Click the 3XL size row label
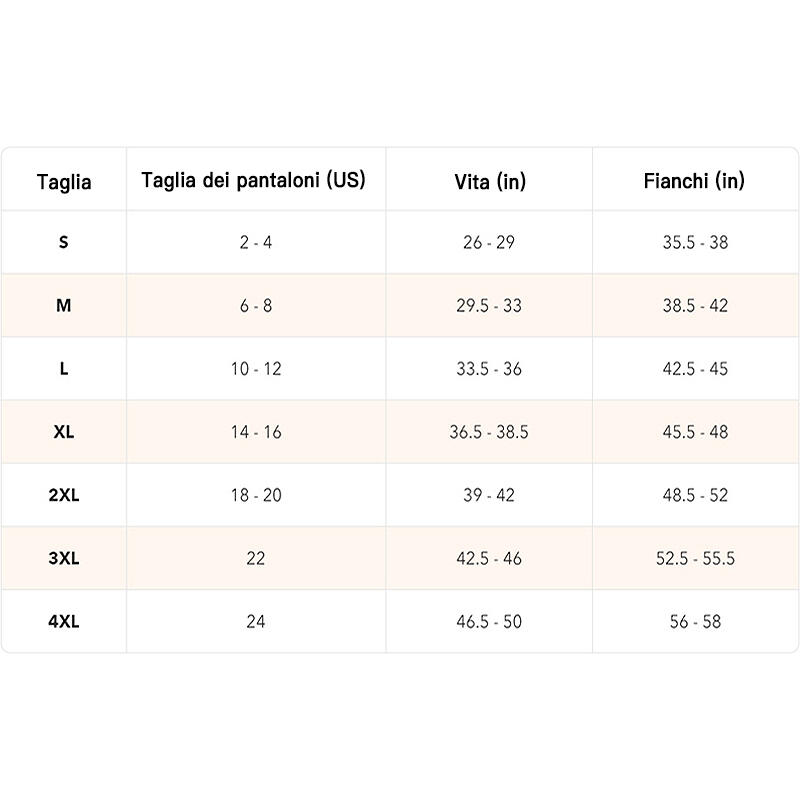The width and height of the screenshot is (800, 800). point(64,558)
